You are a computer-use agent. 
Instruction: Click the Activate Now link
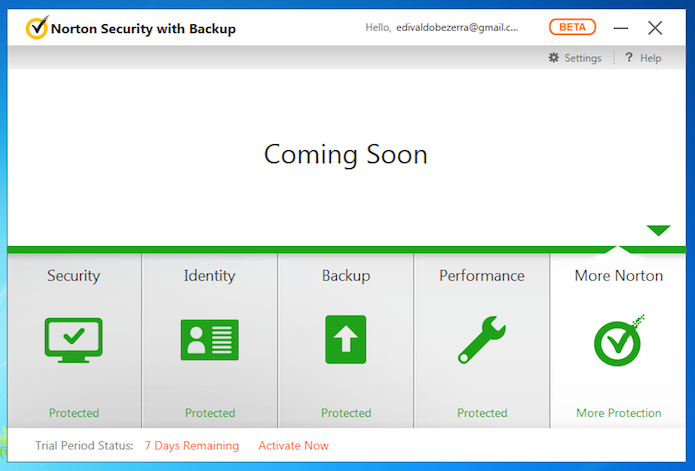pyautogui.click(x=293, y=445)
